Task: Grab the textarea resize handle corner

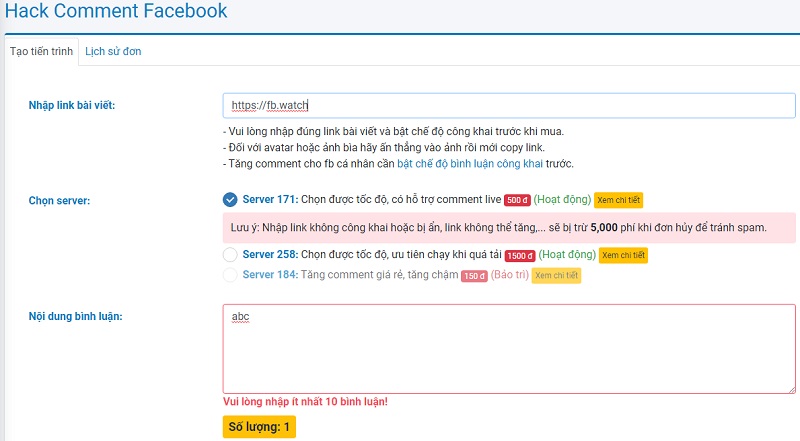Action: (791, 389)
